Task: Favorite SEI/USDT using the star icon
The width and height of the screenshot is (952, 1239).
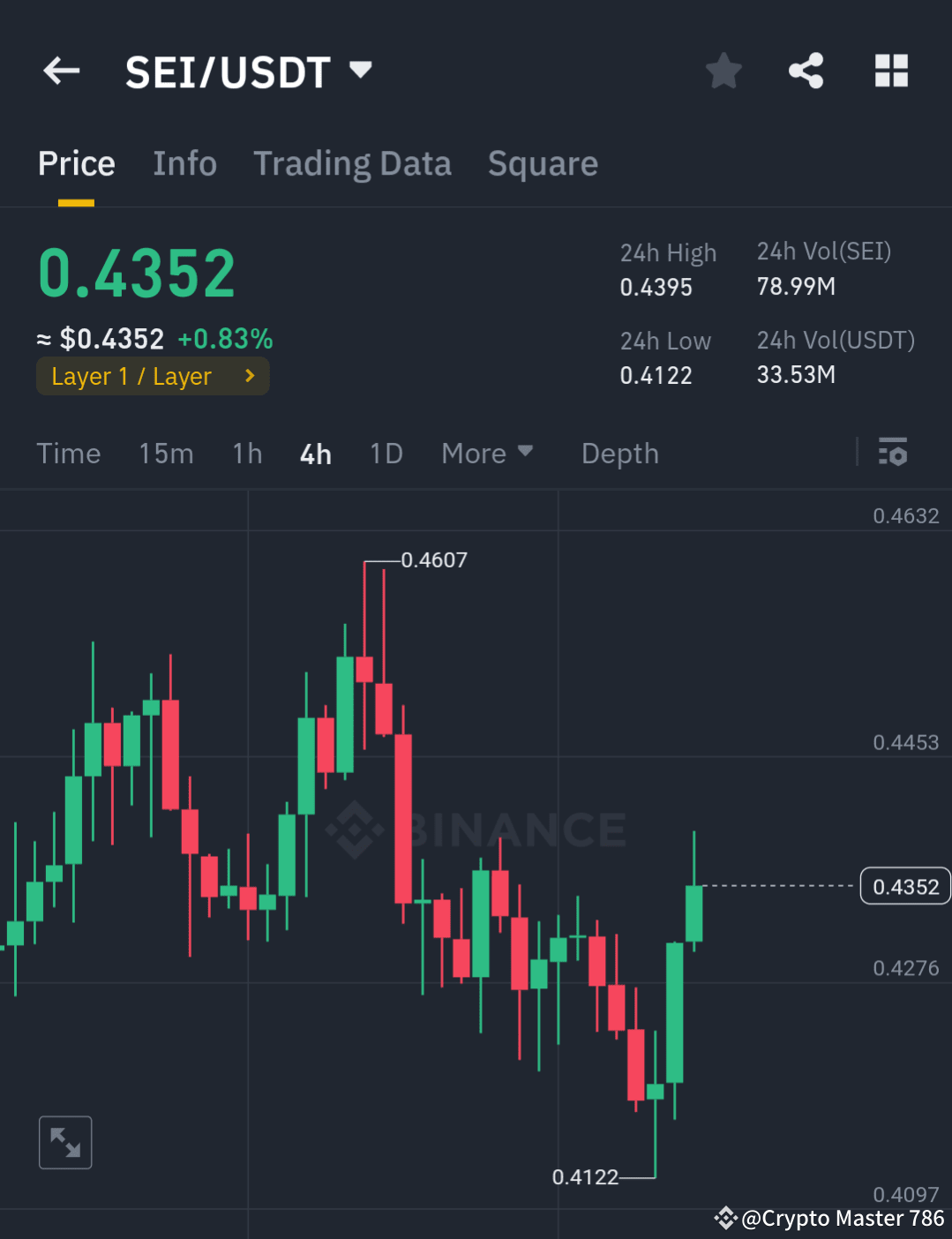Action: [x=723, y=71]
